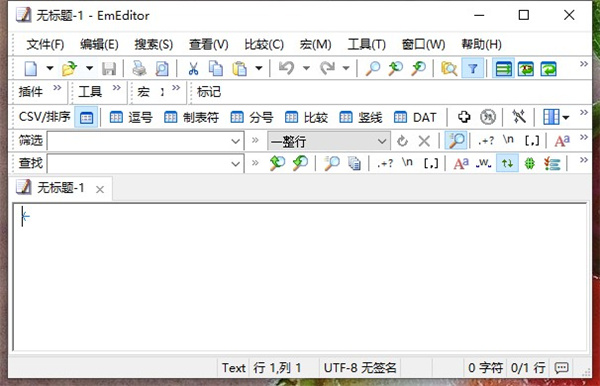Expand the 插件 toolbar overflow chevron
The width and height of the screenshot is (600, 386).
pos(57,88)
